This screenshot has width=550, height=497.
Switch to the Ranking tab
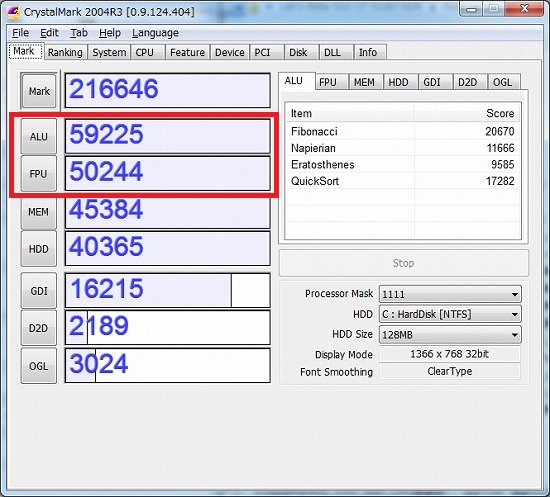tap(65, 52)
